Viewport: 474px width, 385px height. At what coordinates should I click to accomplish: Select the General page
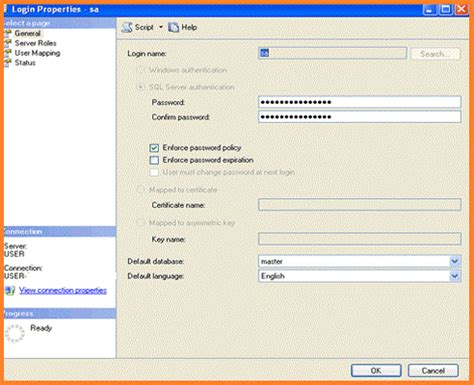[27, 33]
